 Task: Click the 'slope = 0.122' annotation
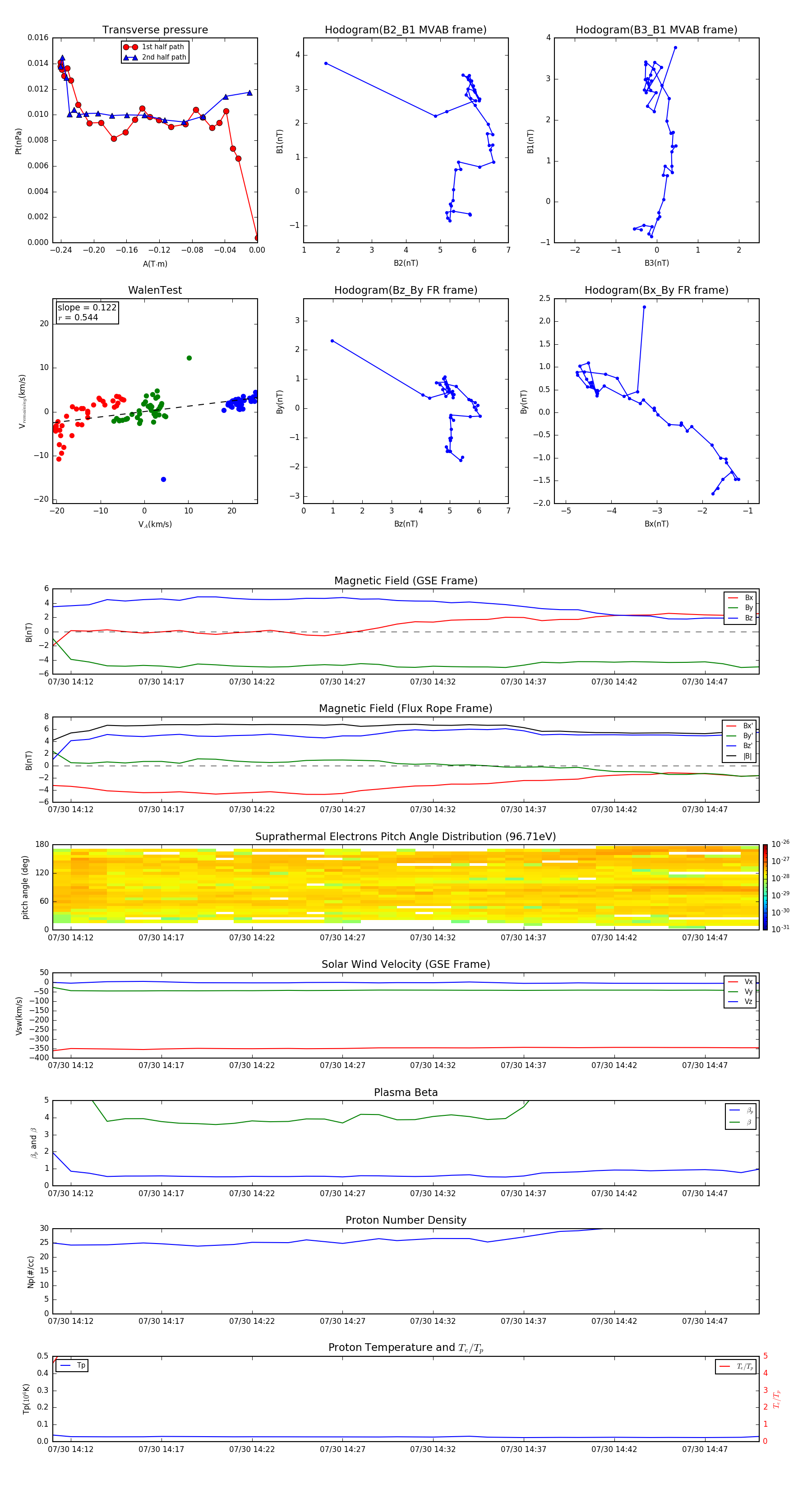point(87,308)
